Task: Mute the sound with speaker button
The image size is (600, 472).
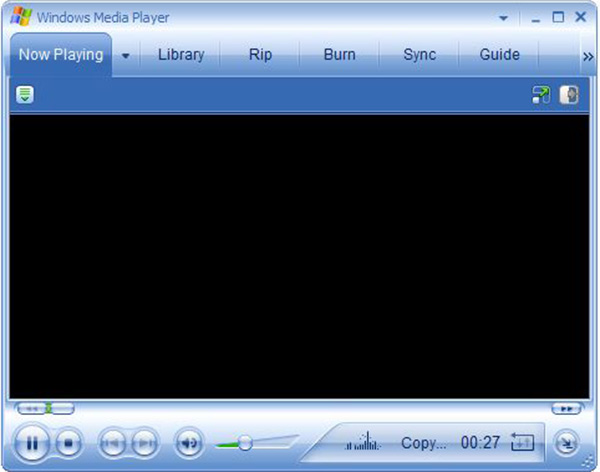Action: 189,443
